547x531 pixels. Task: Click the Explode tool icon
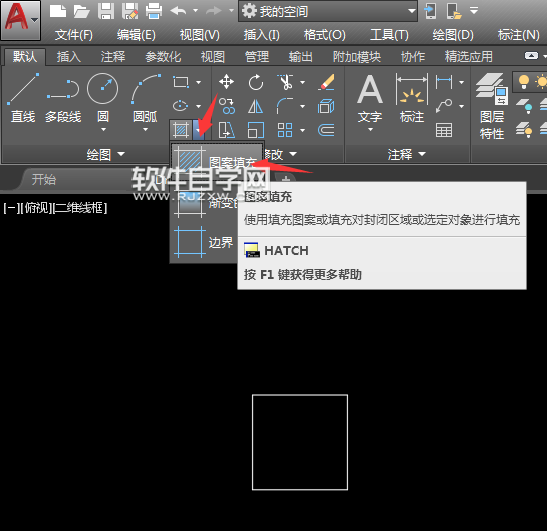327,106
